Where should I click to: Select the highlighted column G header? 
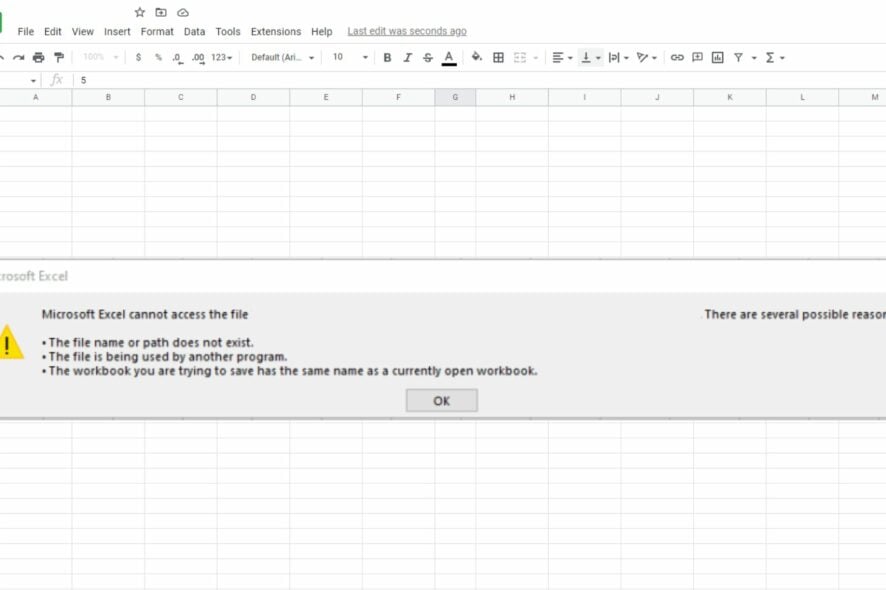point(455,97)
